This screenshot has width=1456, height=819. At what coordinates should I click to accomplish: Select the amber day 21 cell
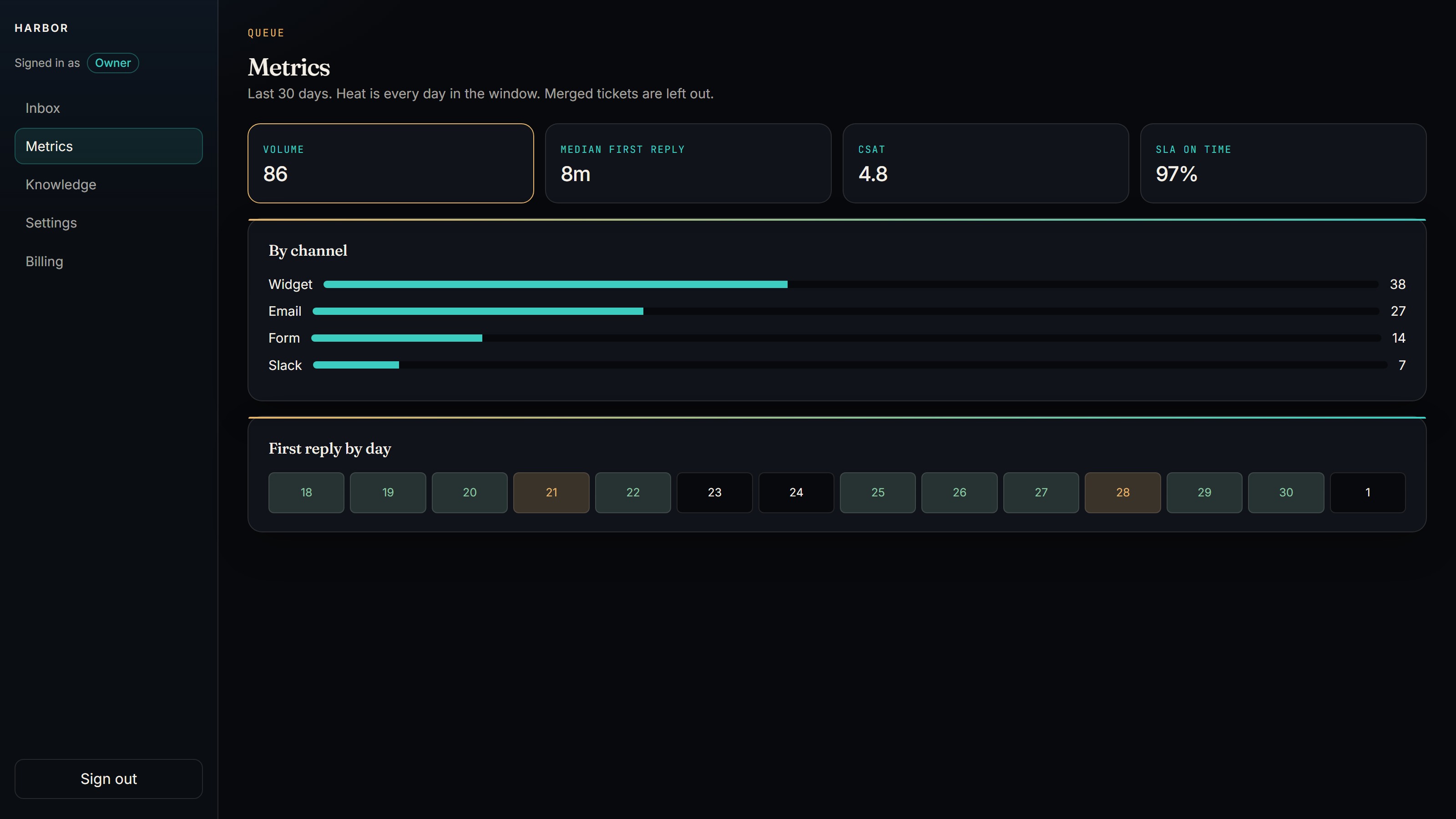[551, 492]
